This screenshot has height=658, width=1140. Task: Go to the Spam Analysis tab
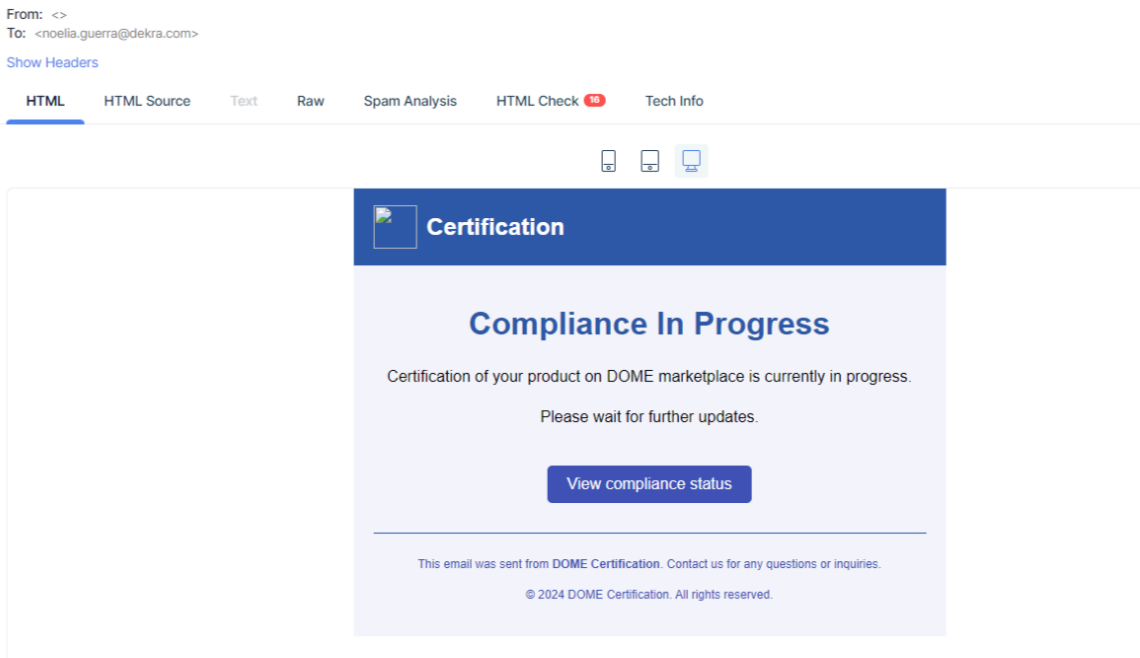coord(410,101)
